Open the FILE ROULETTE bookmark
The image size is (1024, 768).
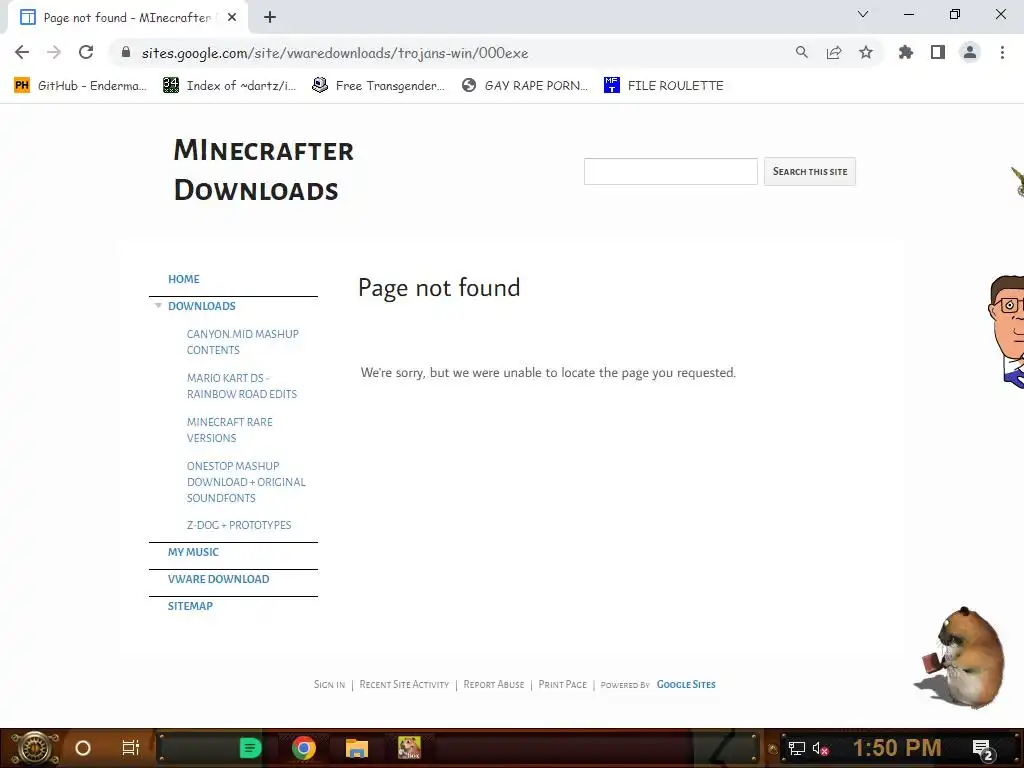(x=664, y=86)
